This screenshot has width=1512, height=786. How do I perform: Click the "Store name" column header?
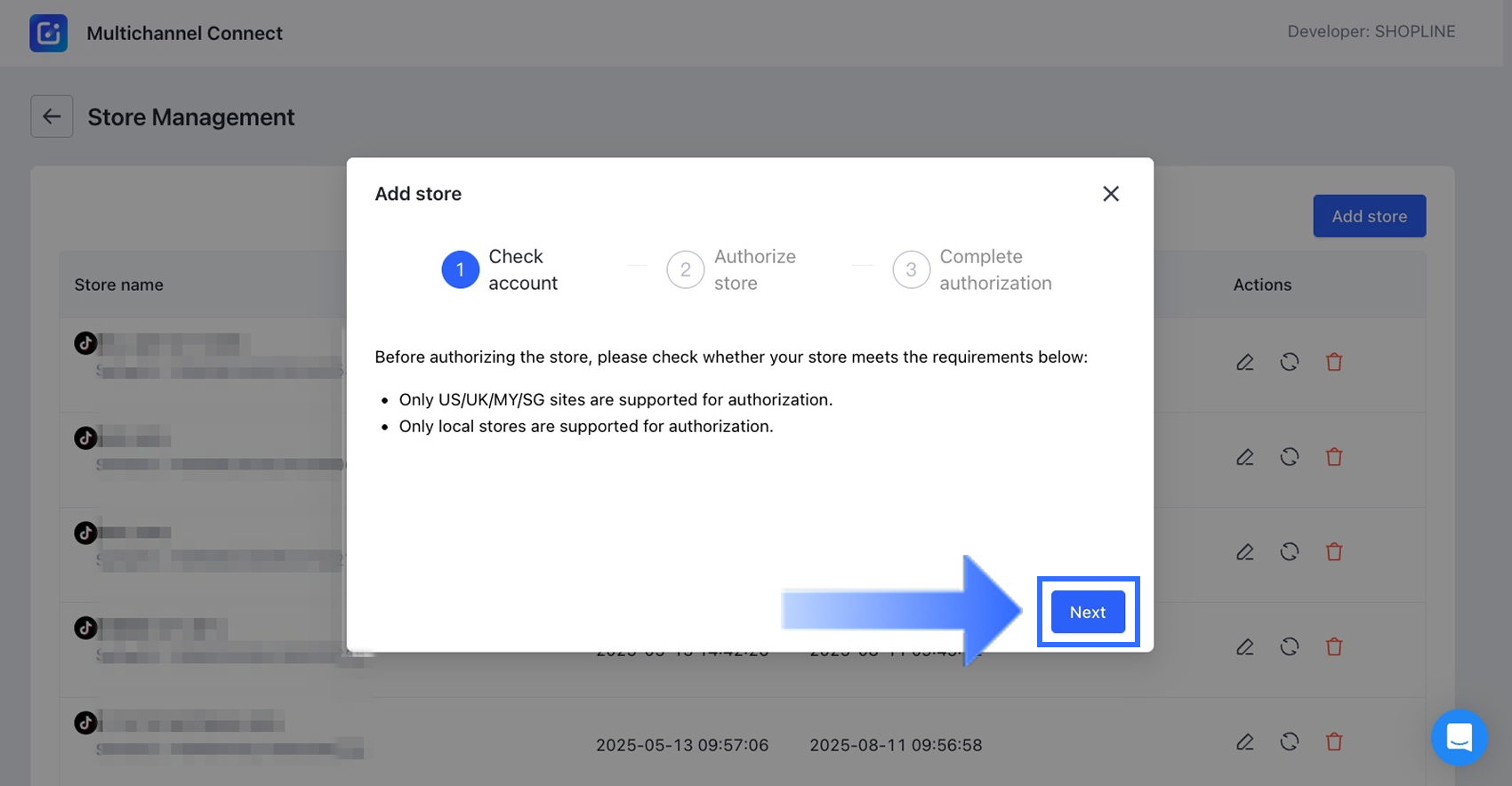[x=119, y=285]
